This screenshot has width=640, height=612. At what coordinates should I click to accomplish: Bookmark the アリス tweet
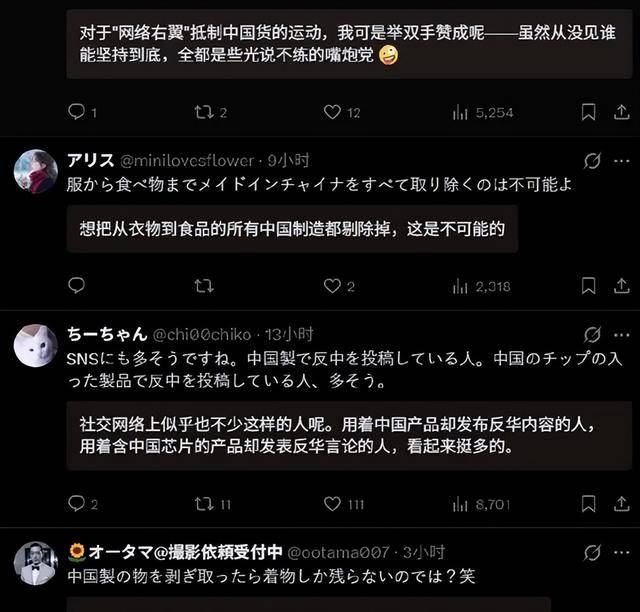pyautogui.click(x=588, y=285)
